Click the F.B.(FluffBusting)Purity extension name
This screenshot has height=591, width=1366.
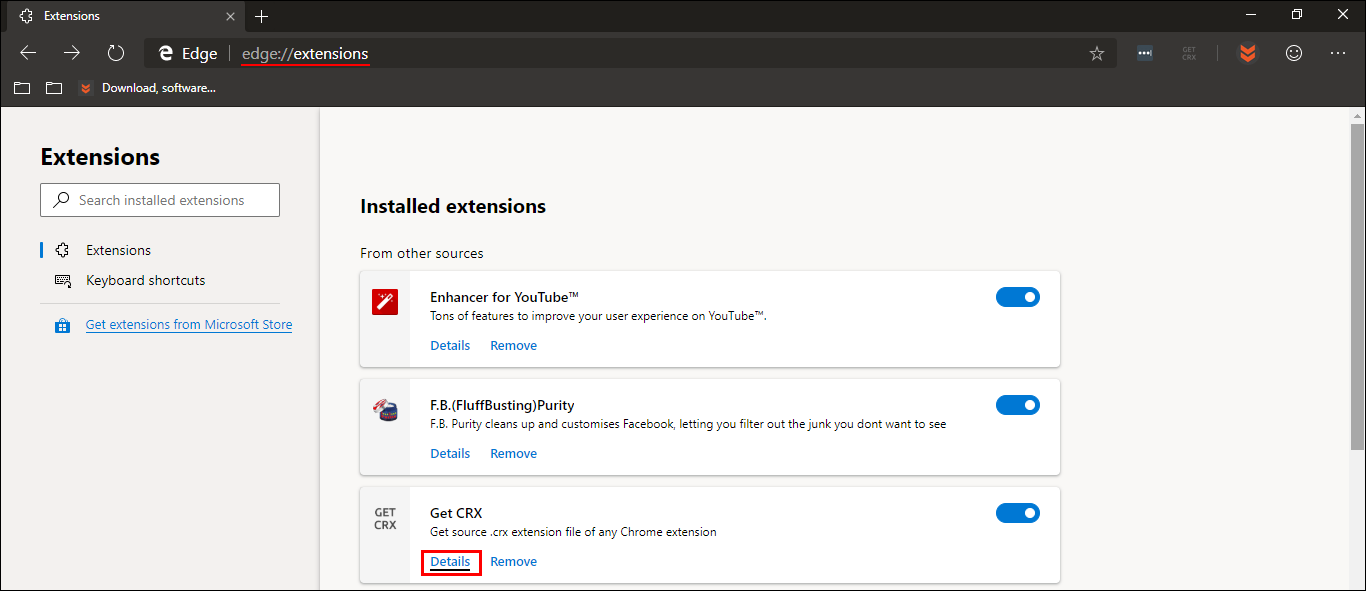(x=502, y=405)
